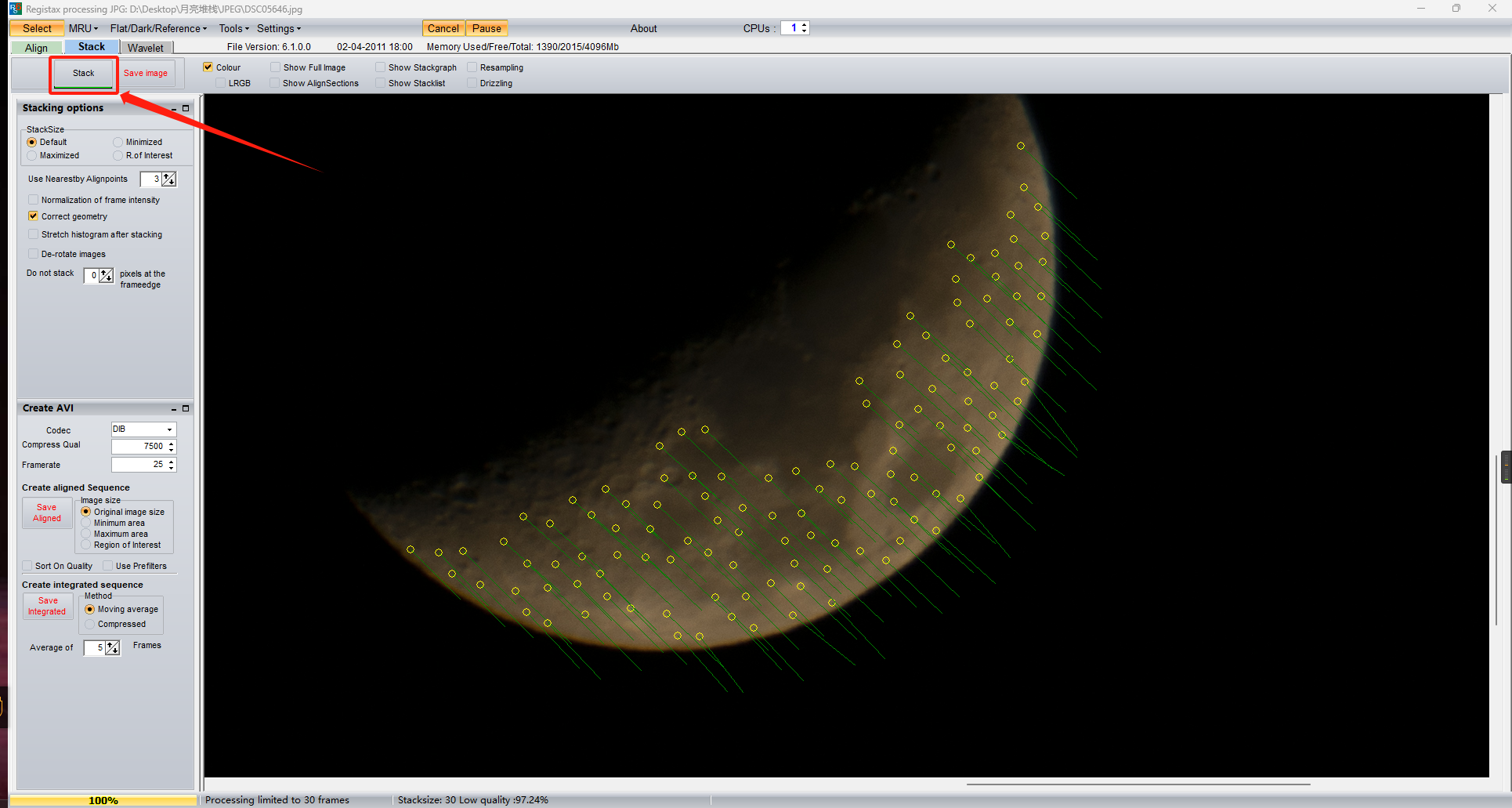Click the Framerate value field
1512x808 pixels.
click(139, 465)
